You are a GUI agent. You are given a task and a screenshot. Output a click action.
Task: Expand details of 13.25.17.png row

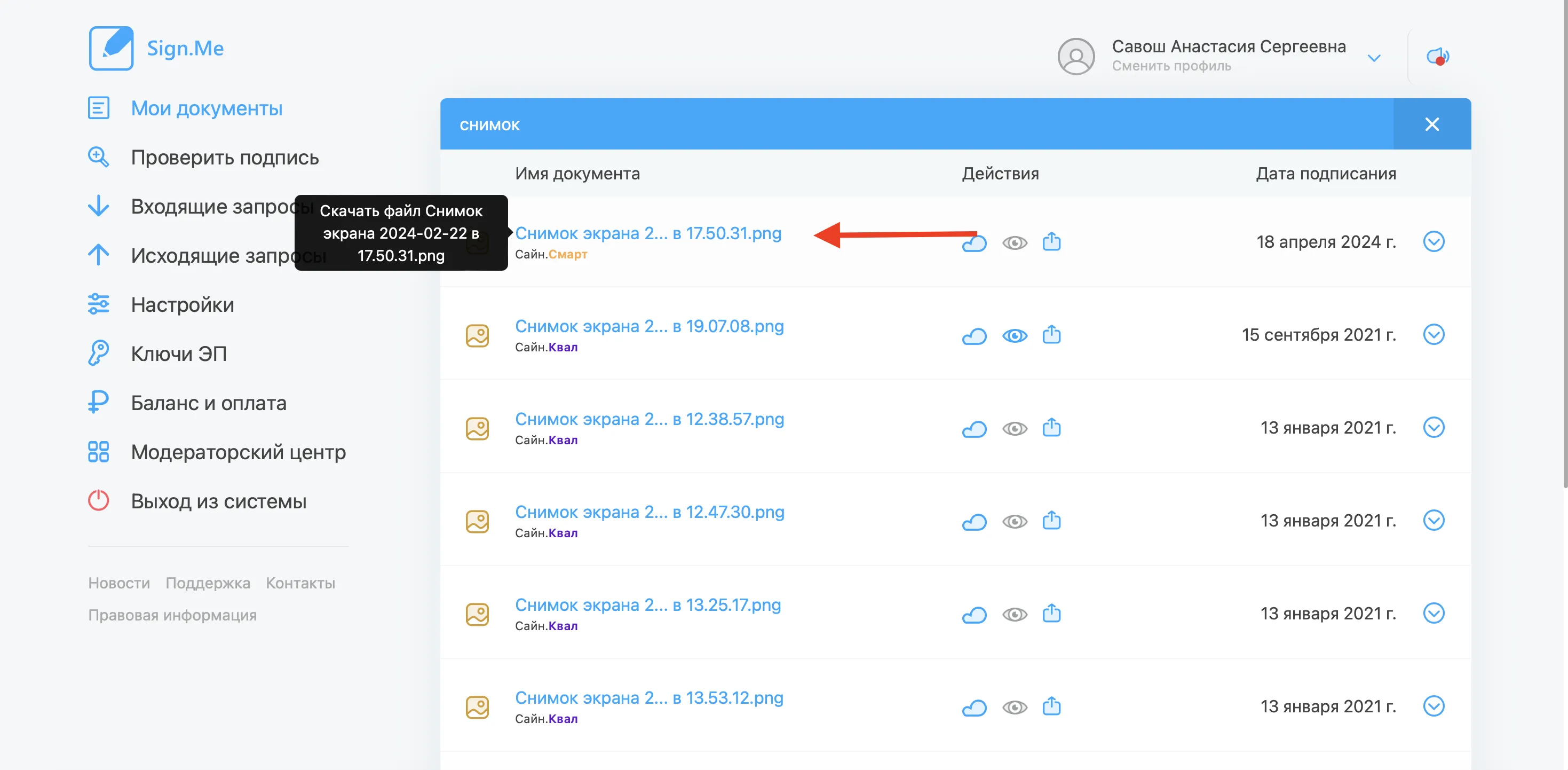1434,613
